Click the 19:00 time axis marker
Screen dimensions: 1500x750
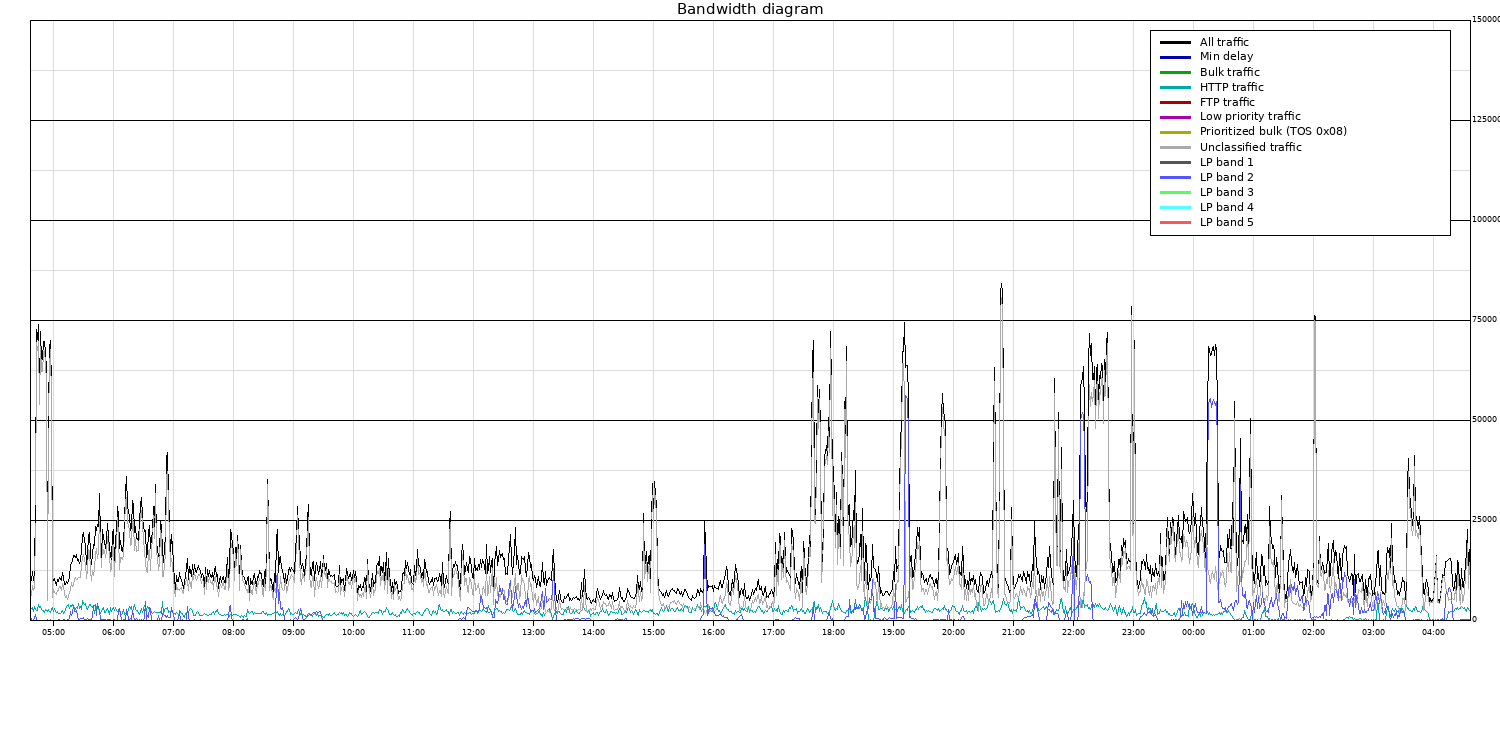(894, 633)
